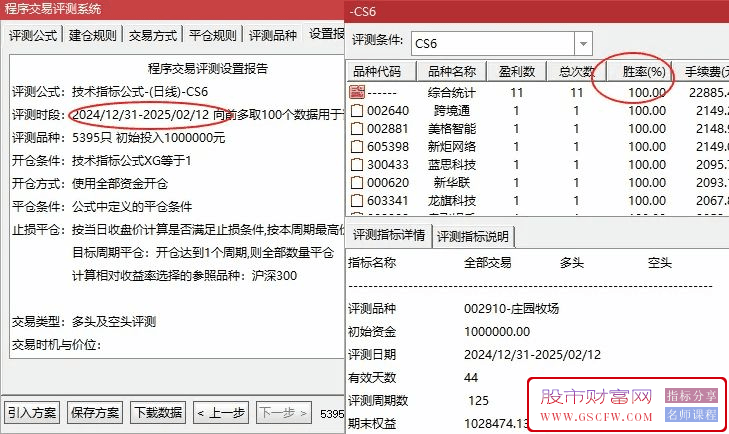Click the 保存方案 button
The width and height of the screenshot is (729, 434).
click(x=95, y=413)
